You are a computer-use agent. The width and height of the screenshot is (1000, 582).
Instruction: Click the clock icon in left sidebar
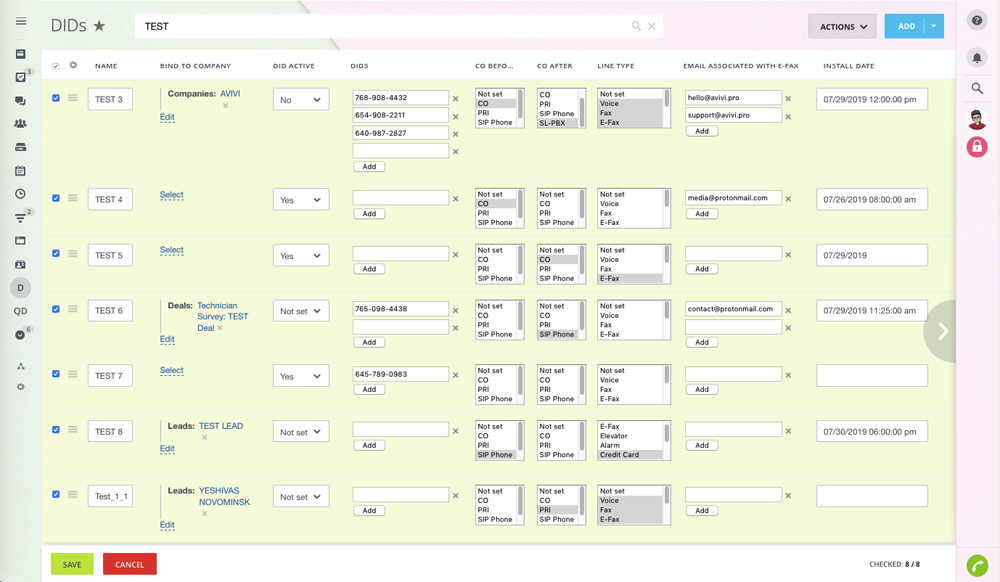[x=20, y=194]
